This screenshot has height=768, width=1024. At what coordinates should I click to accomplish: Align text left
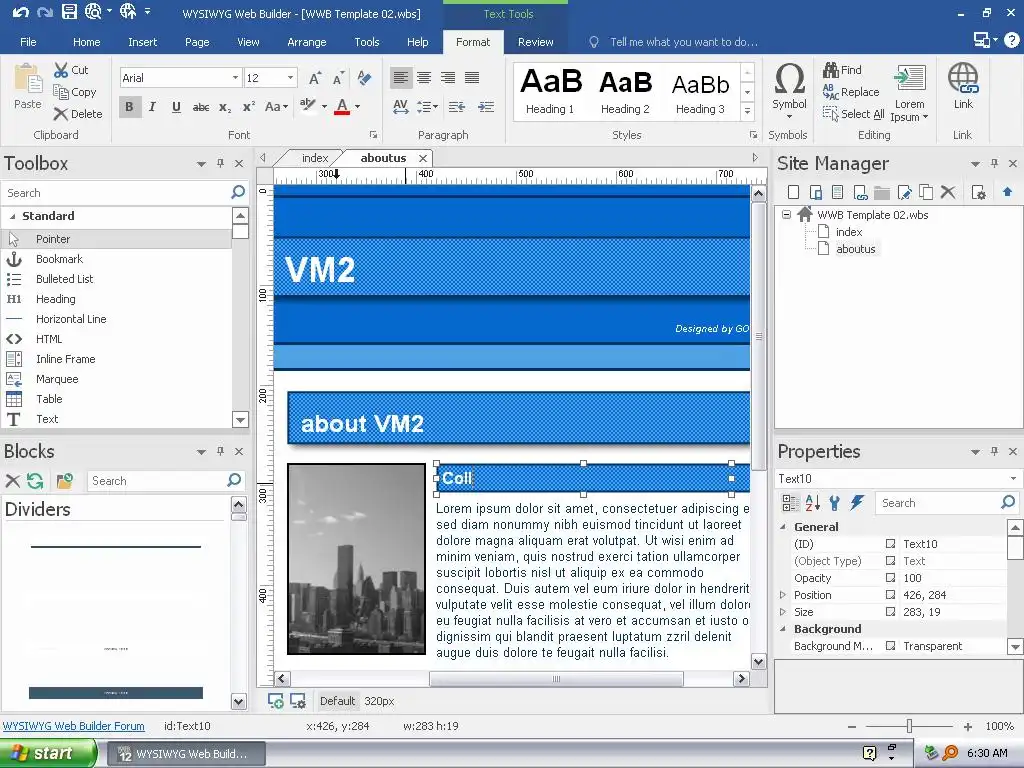point(400,78)
